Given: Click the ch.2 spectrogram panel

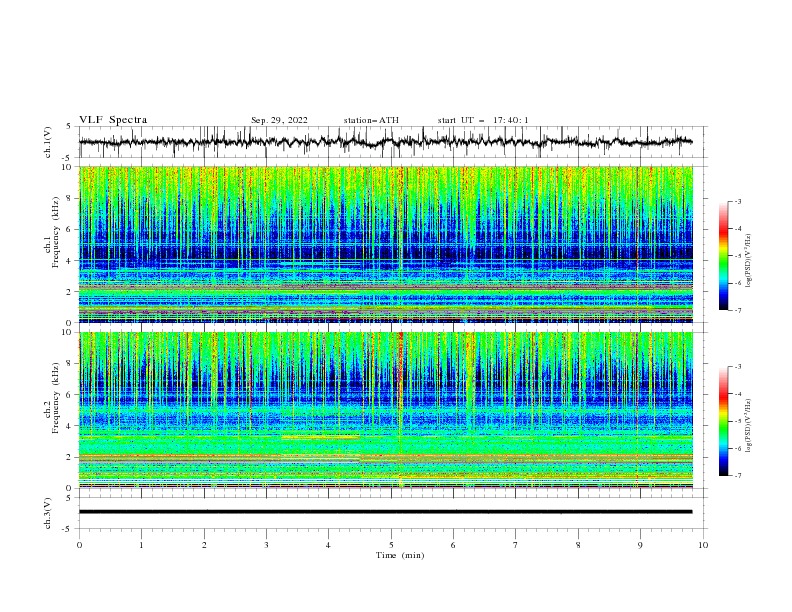Looking at the screenshot, I should tap(385, 410).
